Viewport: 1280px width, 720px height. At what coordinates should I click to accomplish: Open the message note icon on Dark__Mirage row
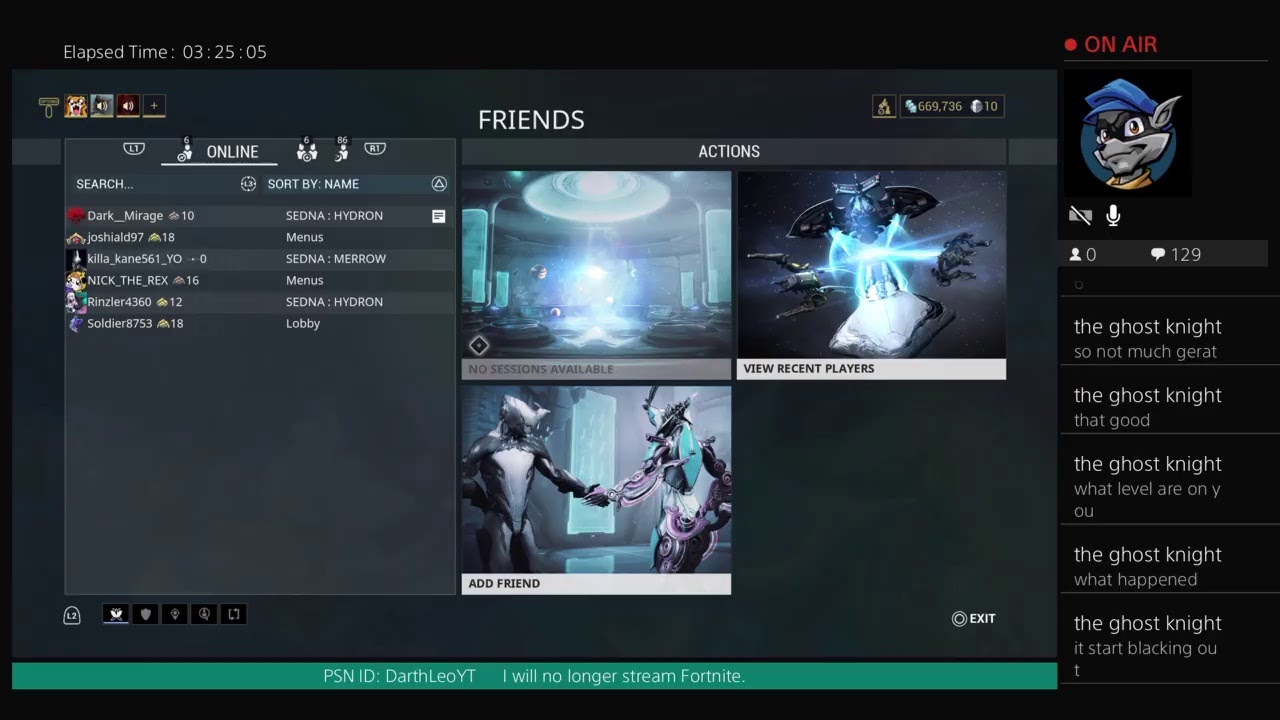point(438,216)
